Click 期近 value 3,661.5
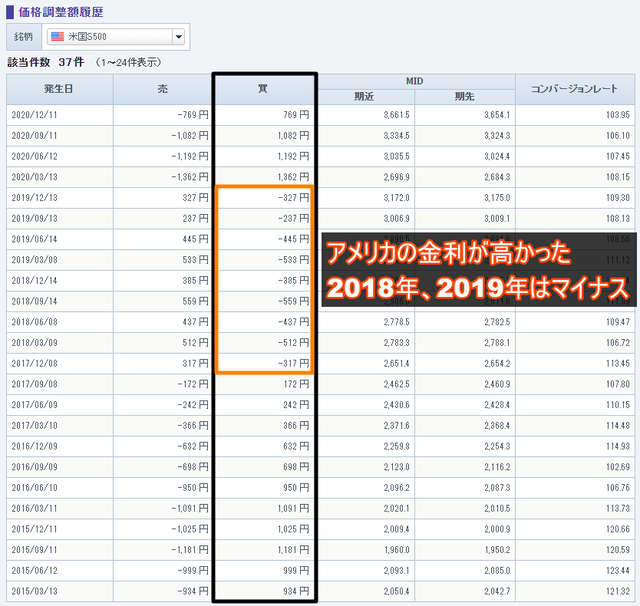The height and width of the screenshot is (606, 640). tap(396, 115)
